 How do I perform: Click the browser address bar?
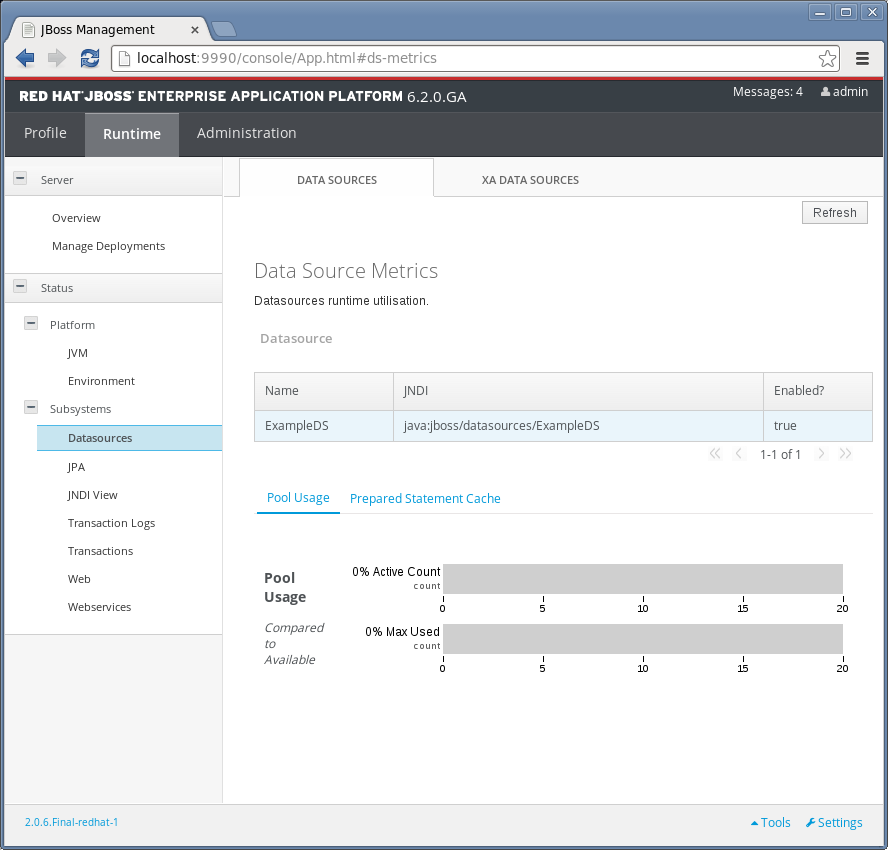point(470,58)
